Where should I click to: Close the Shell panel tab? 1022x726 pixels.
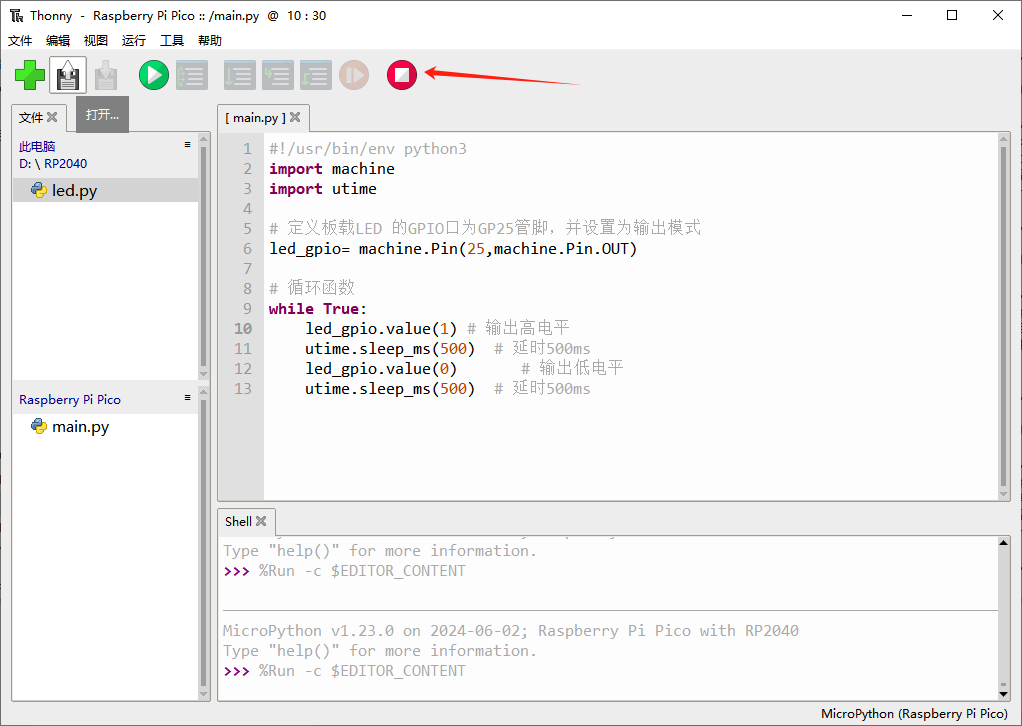[x=261, y=521]
